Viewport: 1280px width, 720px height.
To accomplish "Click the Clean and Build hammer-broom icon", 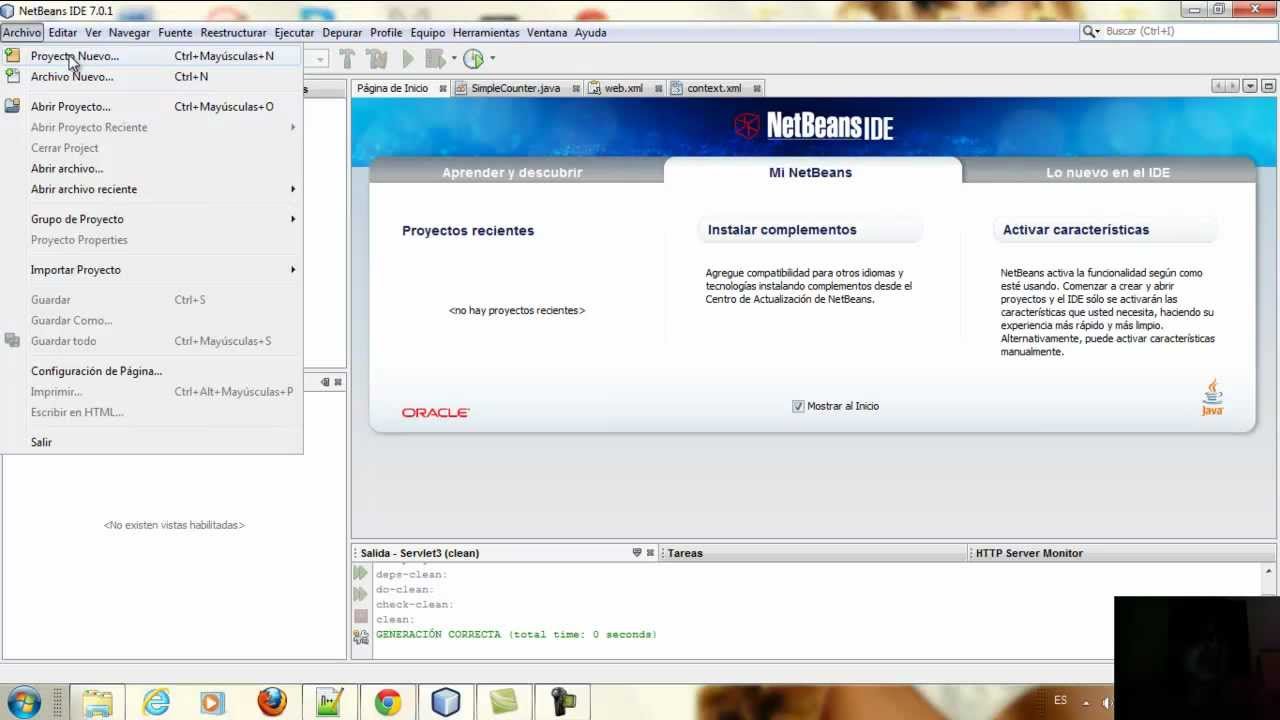I will 377,59.
